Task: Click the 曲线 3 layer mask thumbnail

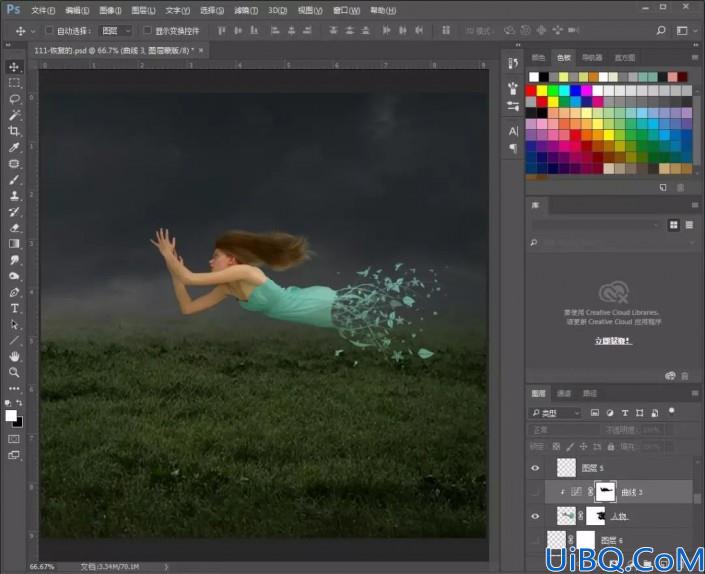Action: pos(605,492)
